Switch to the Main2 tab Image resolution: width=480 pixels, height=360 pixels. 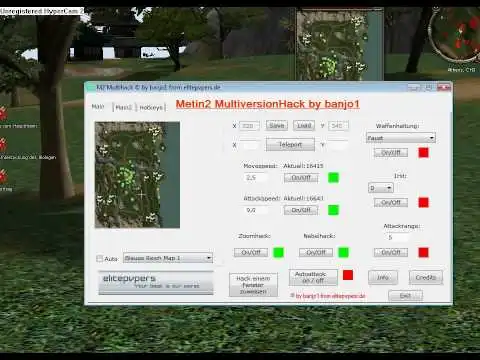pos(124,107)
